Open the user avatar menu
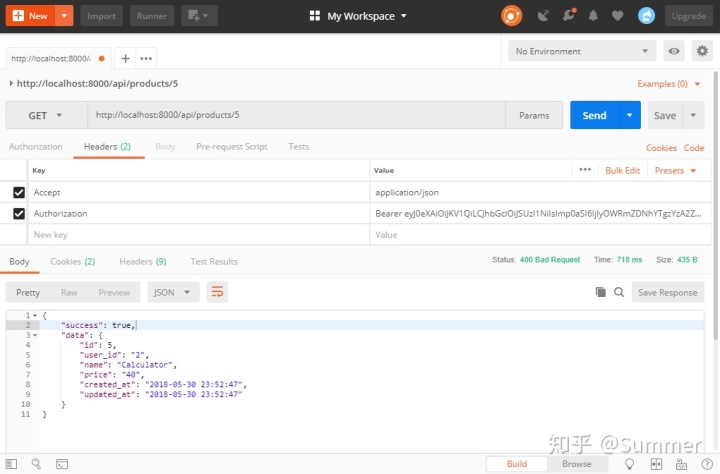 [x=646, y=16]
